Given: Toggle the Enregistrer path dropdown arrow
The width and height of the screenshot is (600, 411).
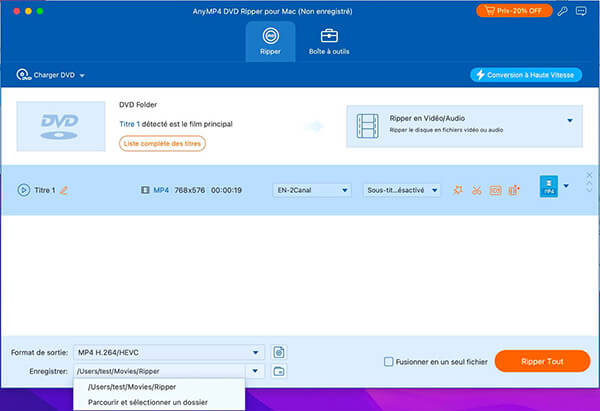Looking at the screenshot, I should [x=255, y=371].
